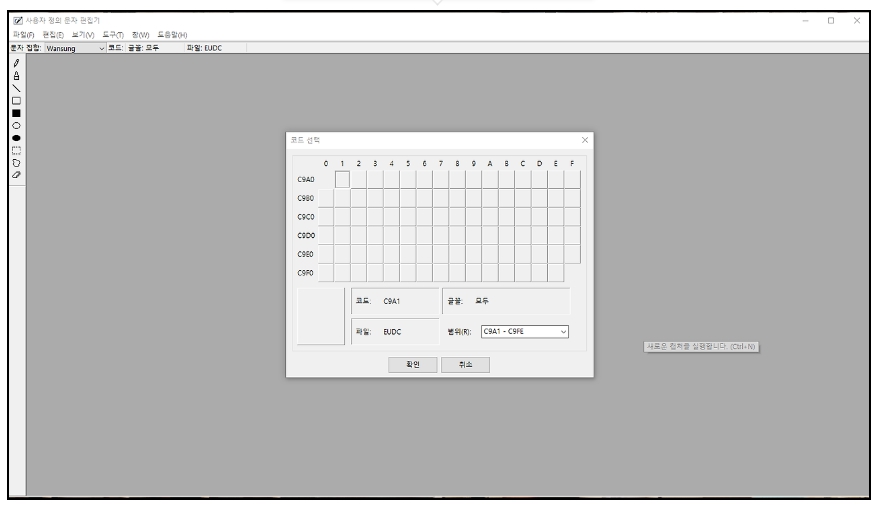Screen dimensions: 878x505
Task: Pick code cell C9D0 column A
Action: pos(490,235)
